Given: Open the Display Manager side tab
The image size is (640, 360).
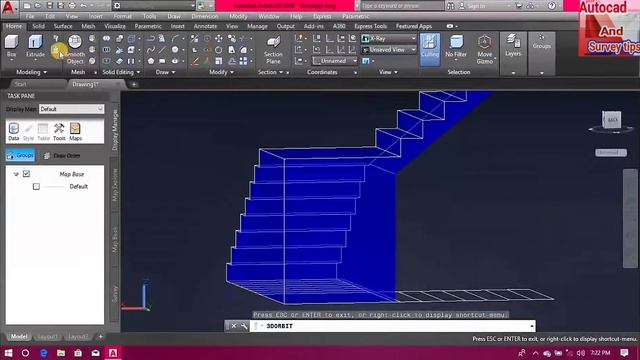Looking at the screenshot, I should pos(115,130).
